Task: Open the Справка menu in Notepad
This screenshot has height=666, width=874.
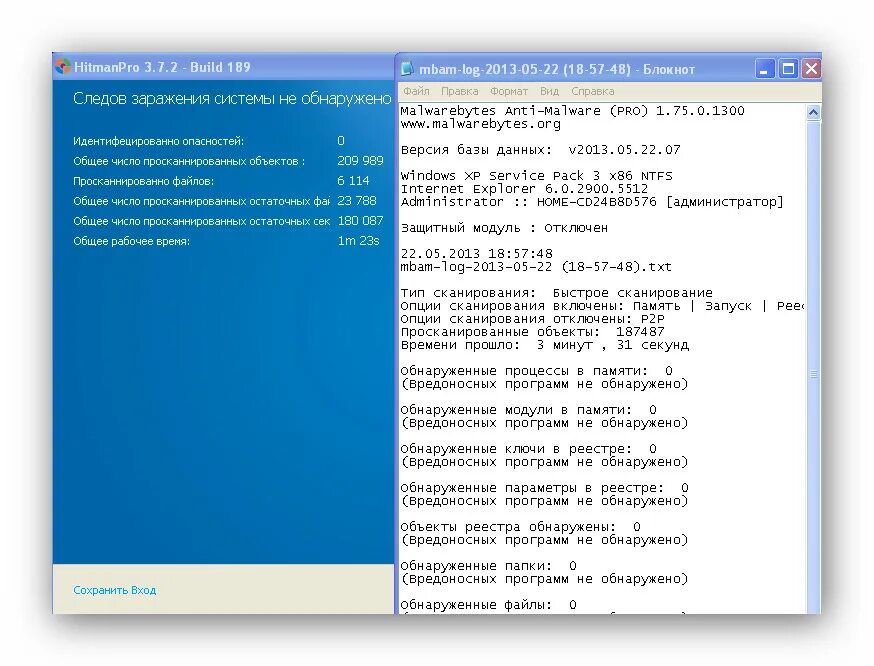Action: click(x=593, y=91)
